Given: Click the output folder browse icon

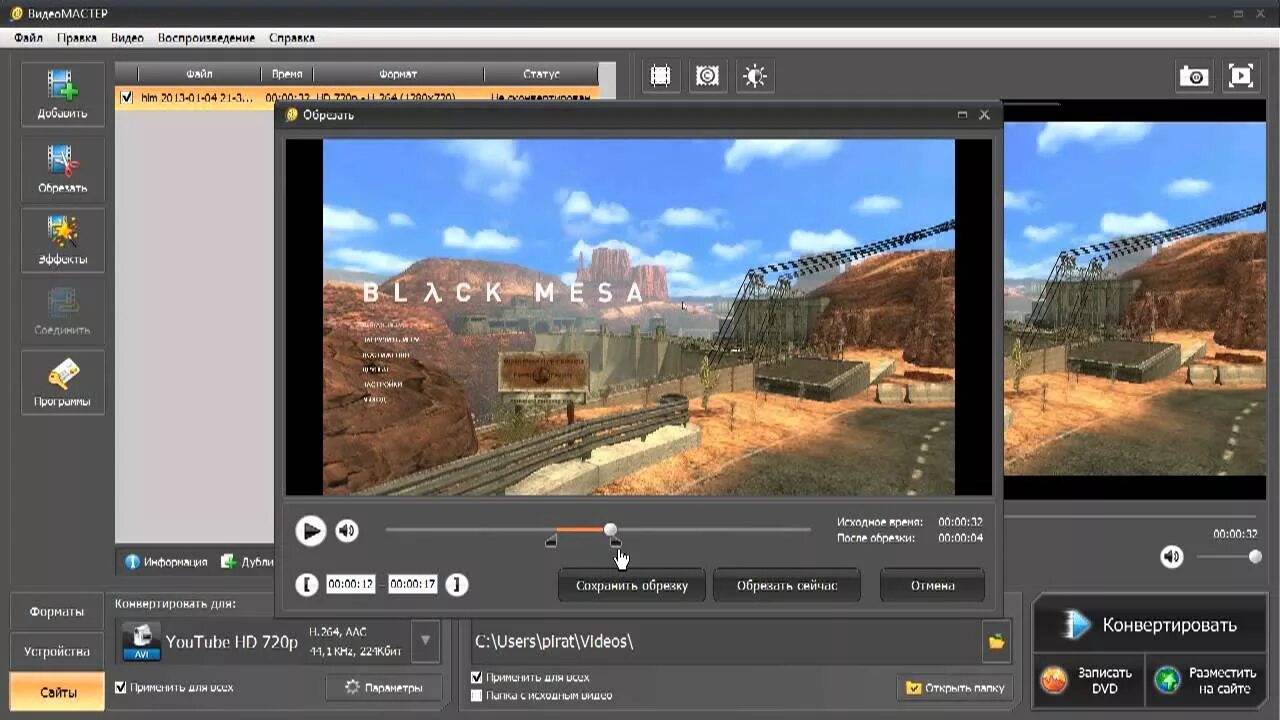Looking at the screenshot, I should point(996,642).
